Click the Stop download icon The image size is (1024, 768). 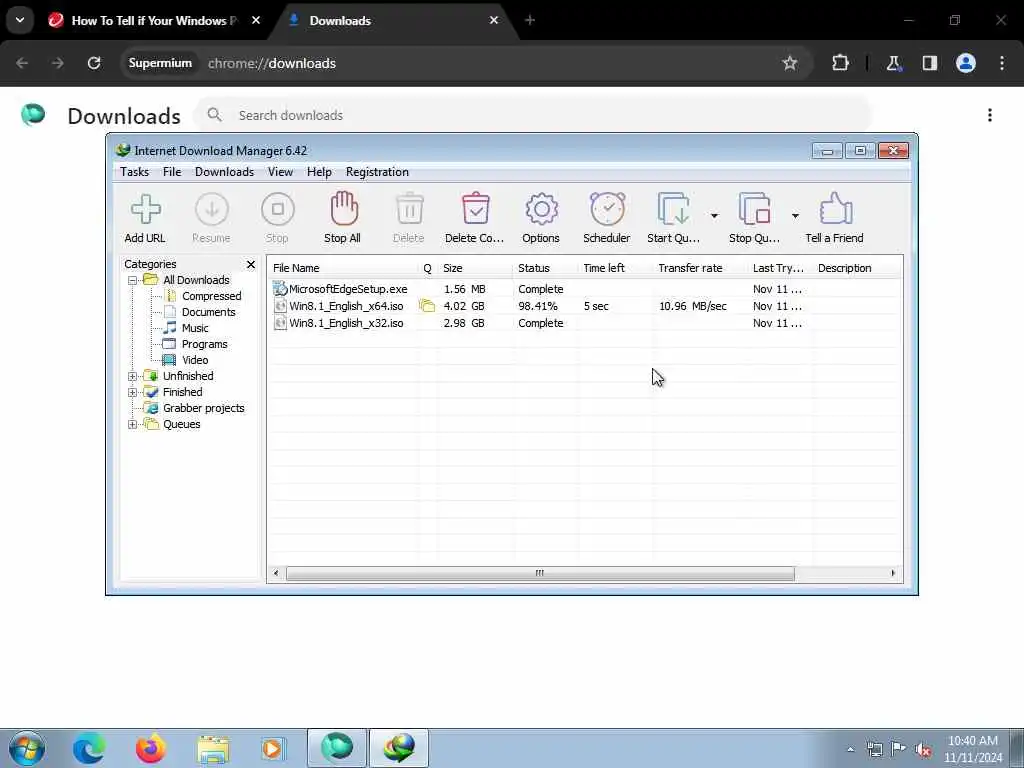[x=278, y=210]
